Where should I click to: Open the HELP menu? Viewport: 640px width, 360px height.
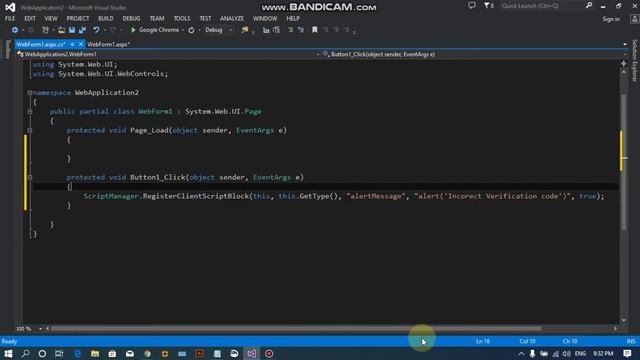[293, 18]
